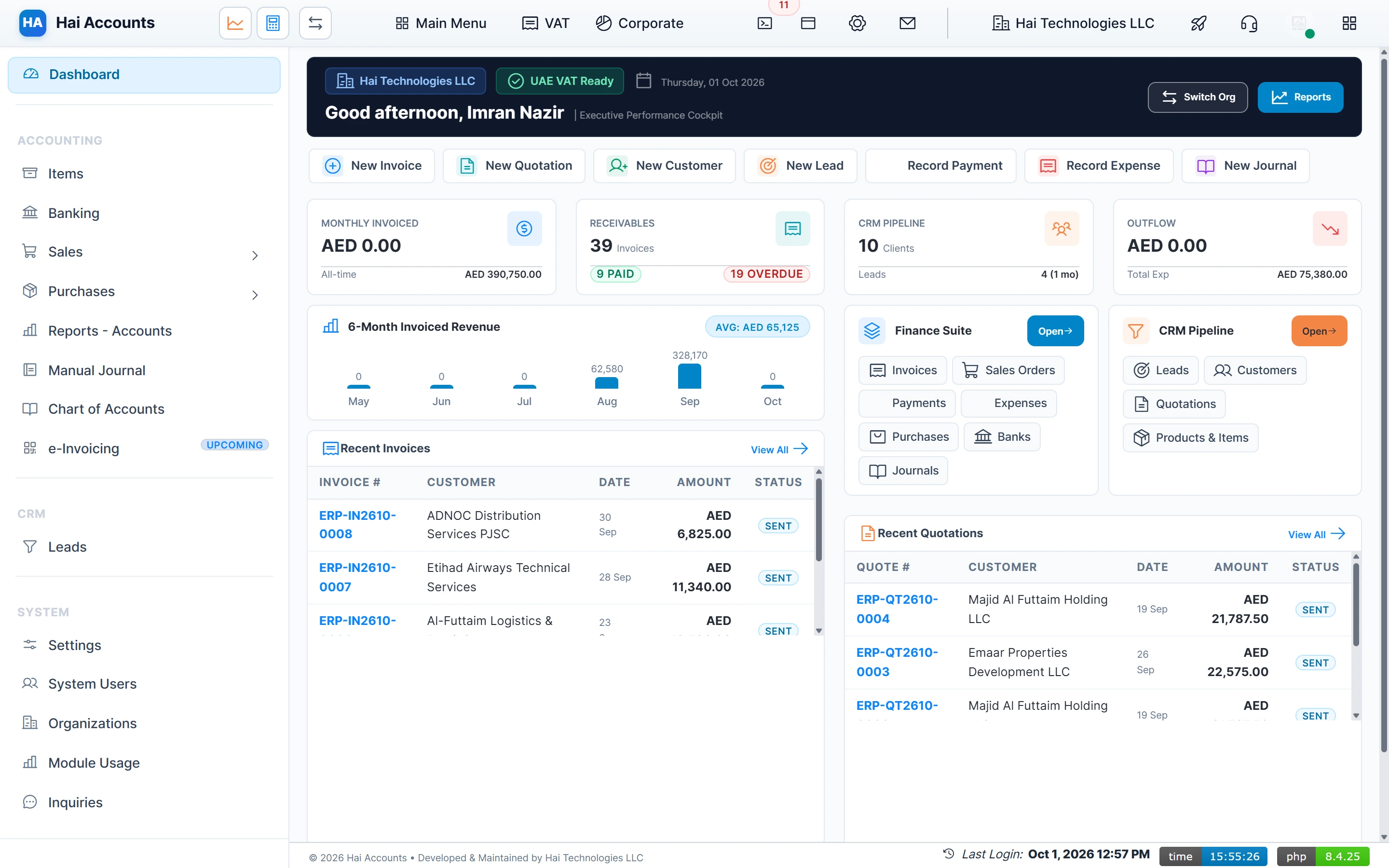Click the Banks button in Finance Suite

pyautogui.click(x=1002, y=437)
